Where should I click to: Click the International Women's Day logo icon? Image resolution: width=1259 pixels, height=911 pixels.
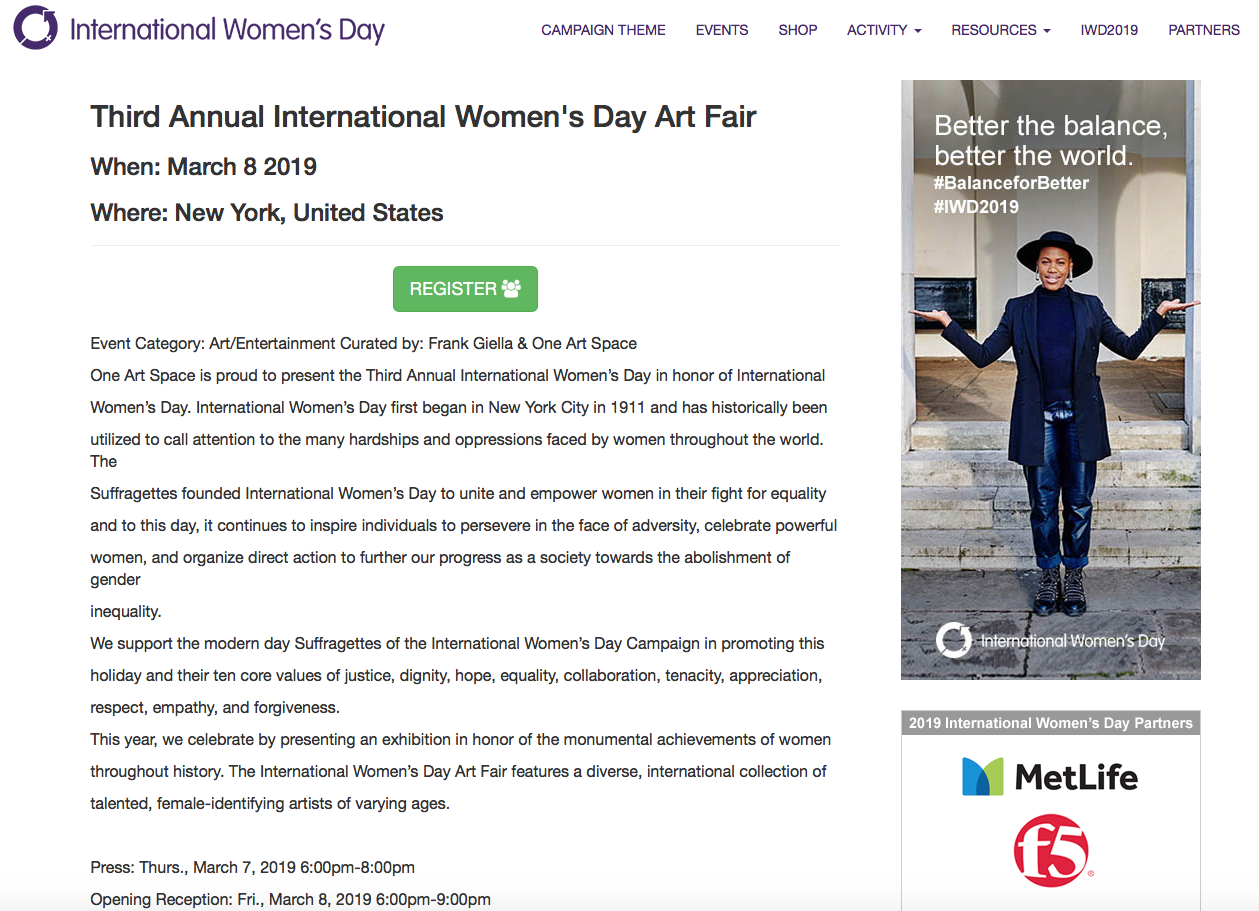[36, 28]
